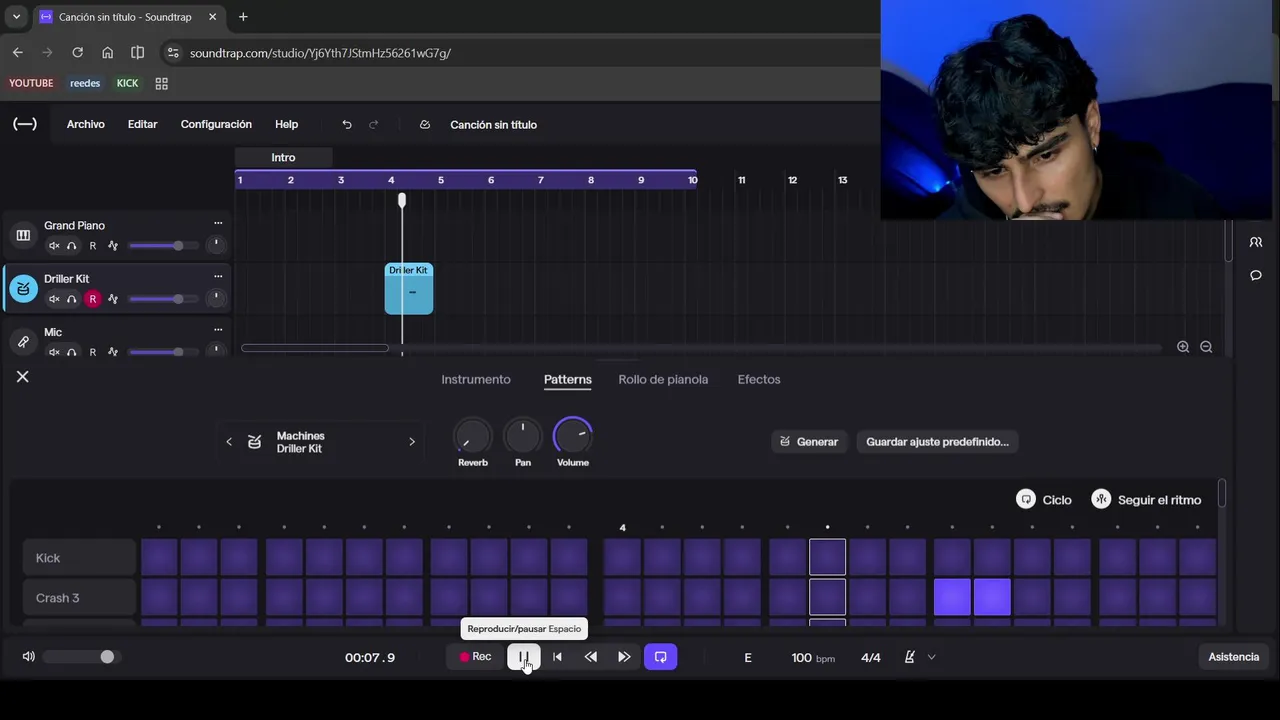The height and width of the screenshot is (720, 1280).
Task: Start recording with the Rec button
Action: pyautogui.click(x=475, y=657)
